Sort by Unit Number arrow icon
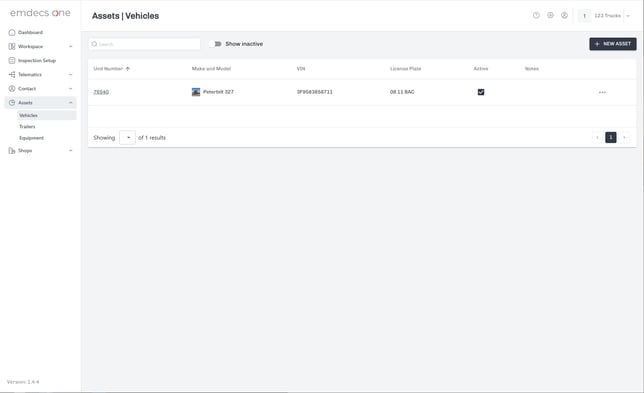Screen dimensions: 644x393 (x=128, y=69)
